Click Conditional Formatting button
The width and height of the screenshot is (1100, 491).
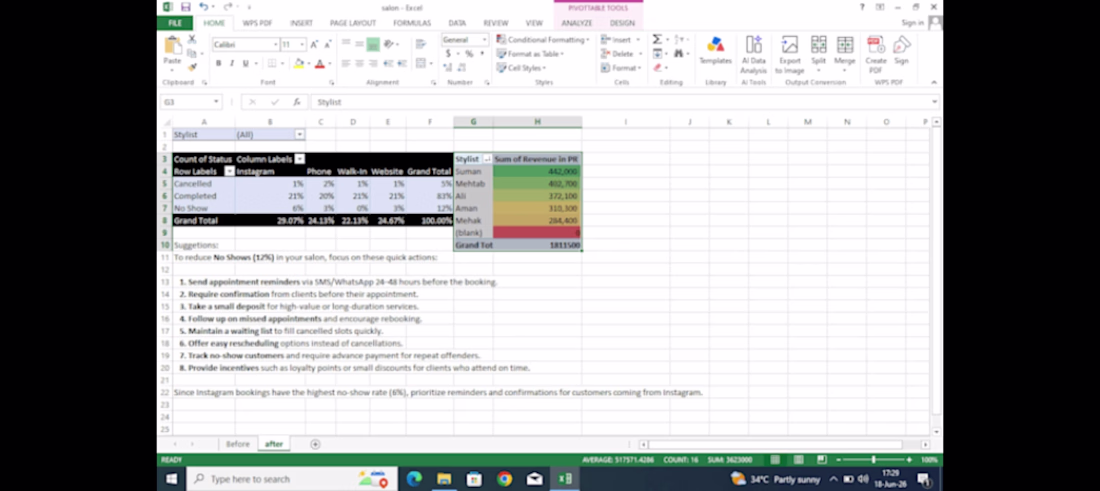(542, 40)
